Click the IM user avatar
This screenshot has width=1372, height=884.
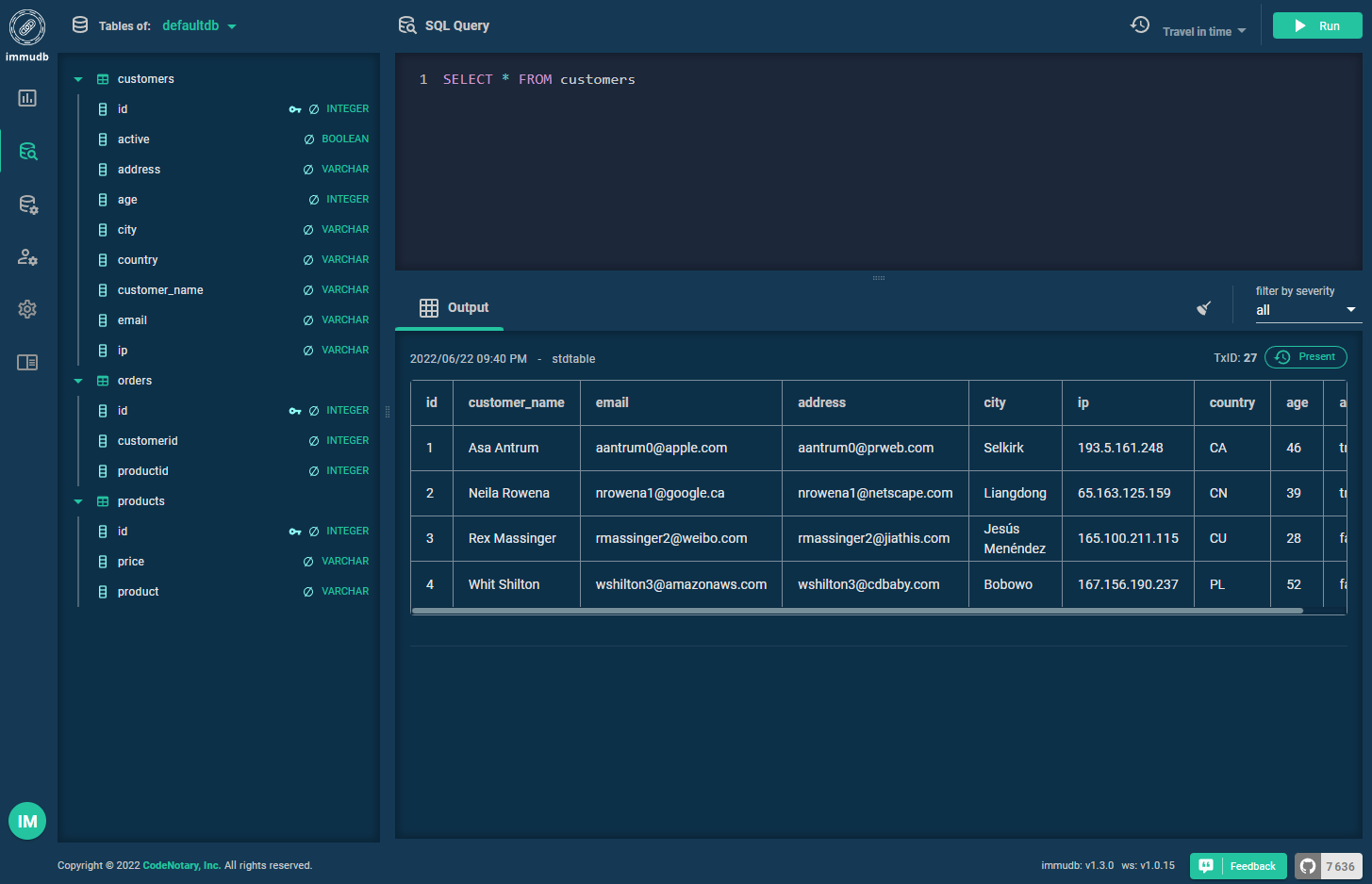pos(27,821)
